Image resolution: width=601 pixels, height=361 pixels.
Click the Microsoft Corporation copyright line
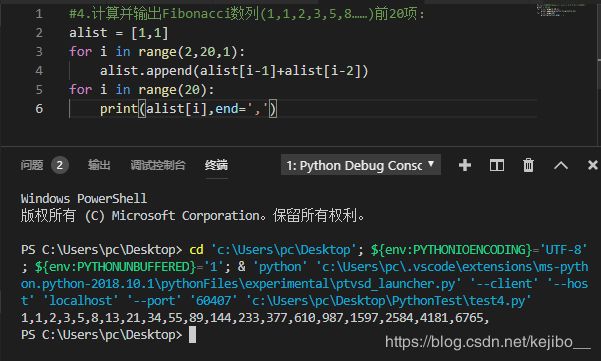[x=193, y=216]
